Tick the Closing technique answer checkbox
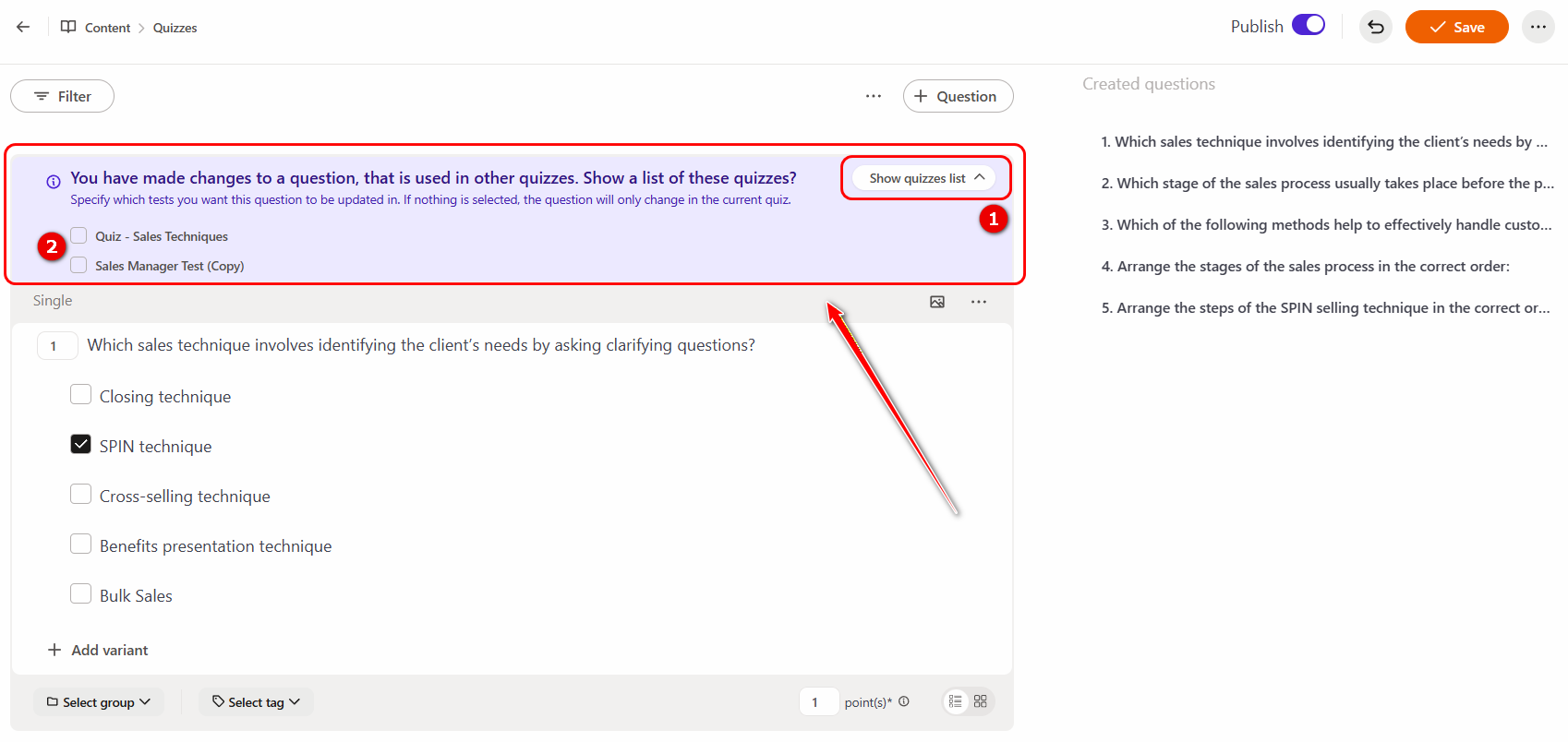Image resolution: width=1568 pixels, height=742 pixels. (81, 395)
